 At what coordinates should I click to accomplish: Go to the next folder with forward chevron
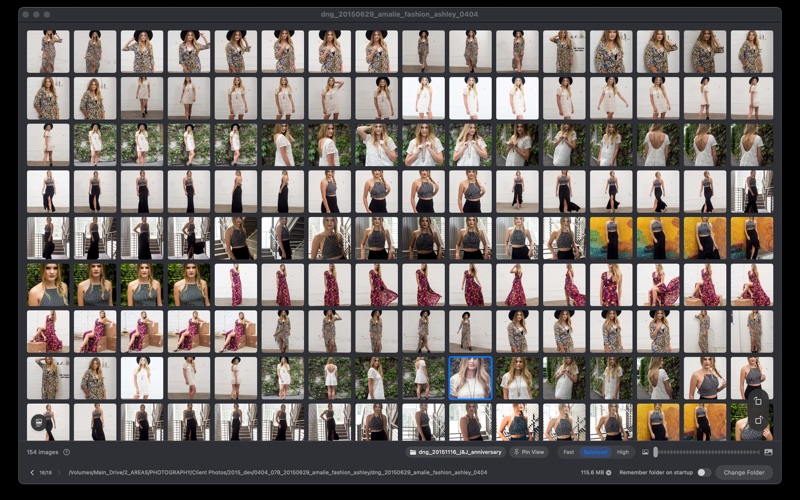tap(59, 472)
